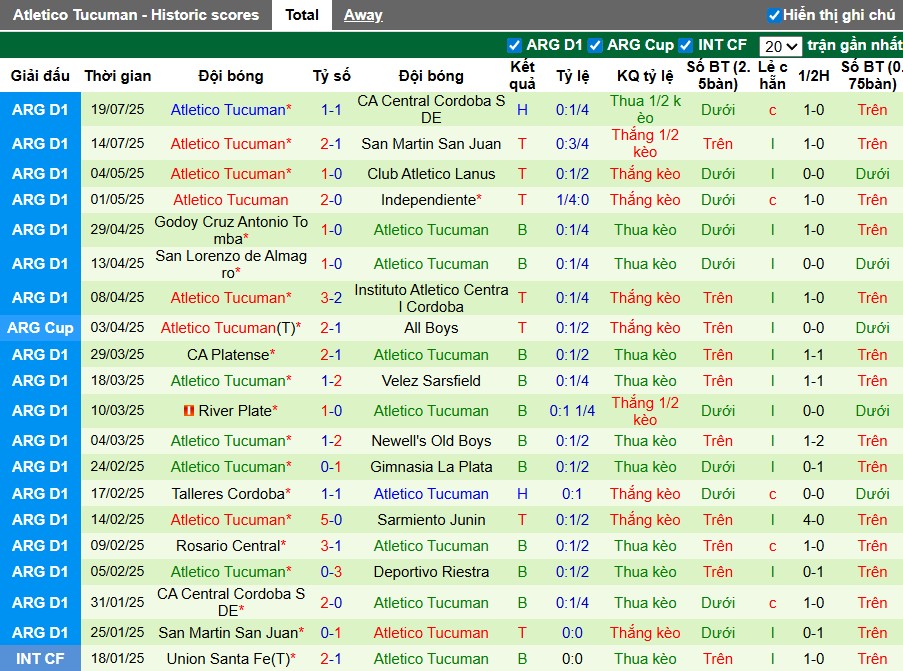Open the 20 recent matches dropdown
The width and height of the screenshot is (903, 671).
780,46
